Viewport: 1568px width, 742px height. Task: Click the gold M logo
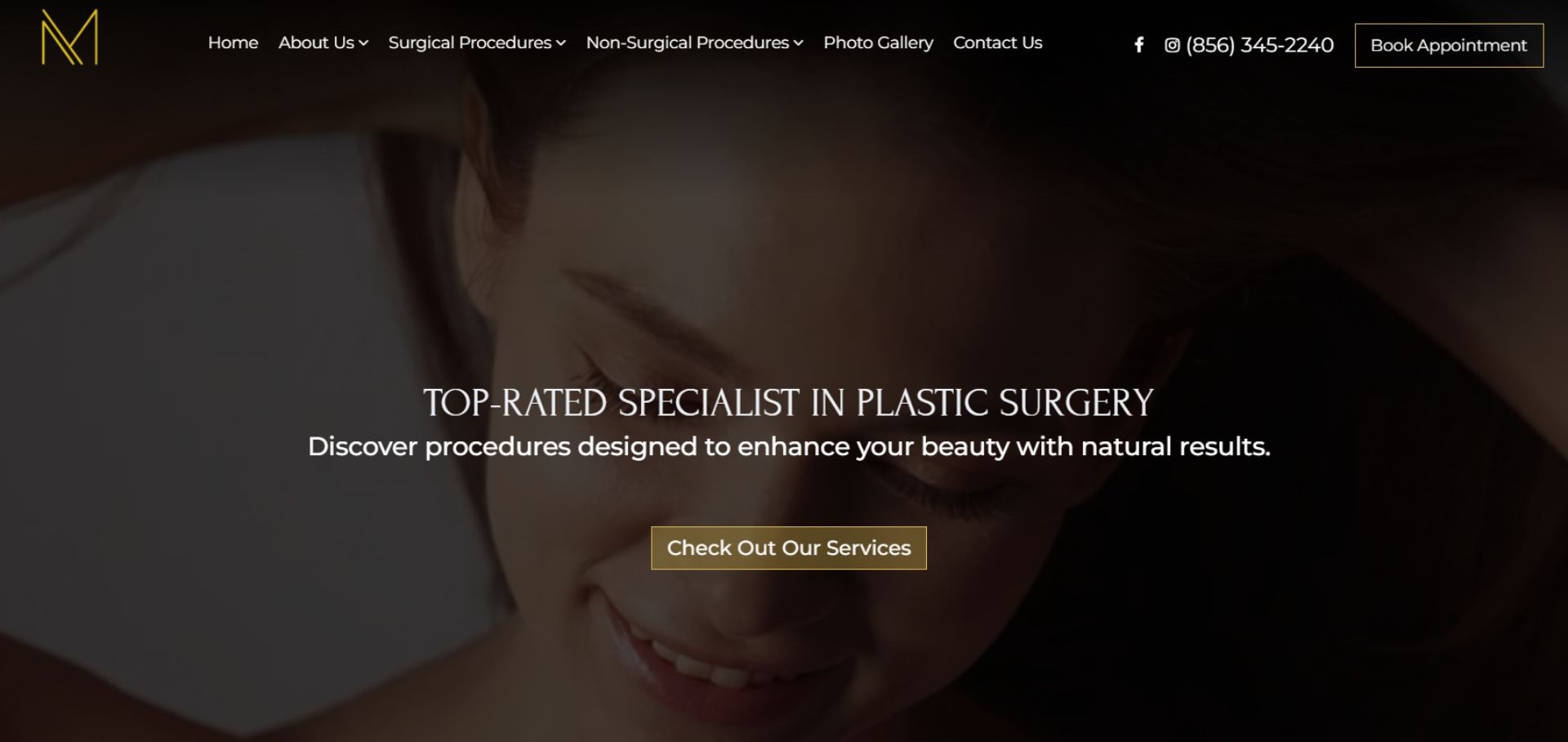click(x=69, y=38)
